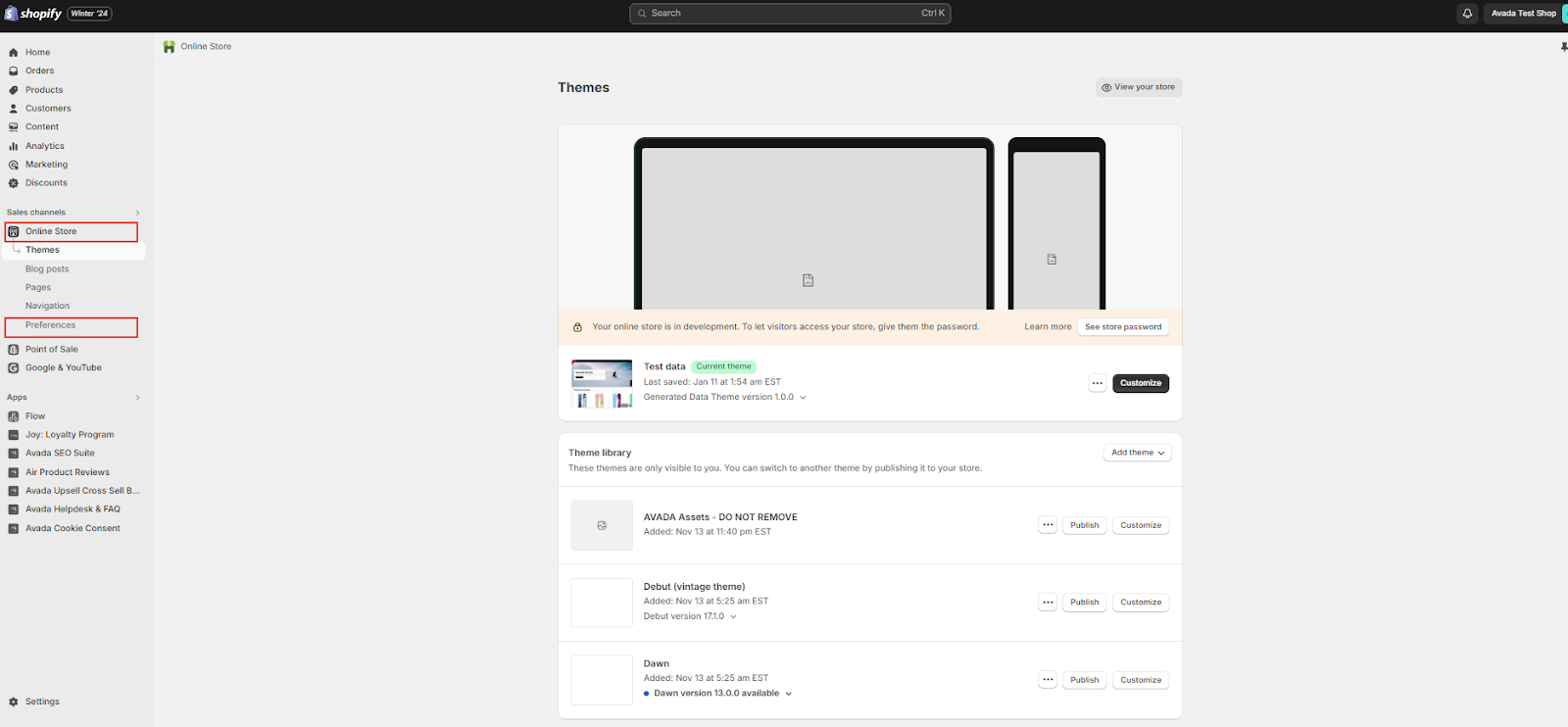
Task: Click the Online Store icon in sidebar
Action: (x=14, y=231)
